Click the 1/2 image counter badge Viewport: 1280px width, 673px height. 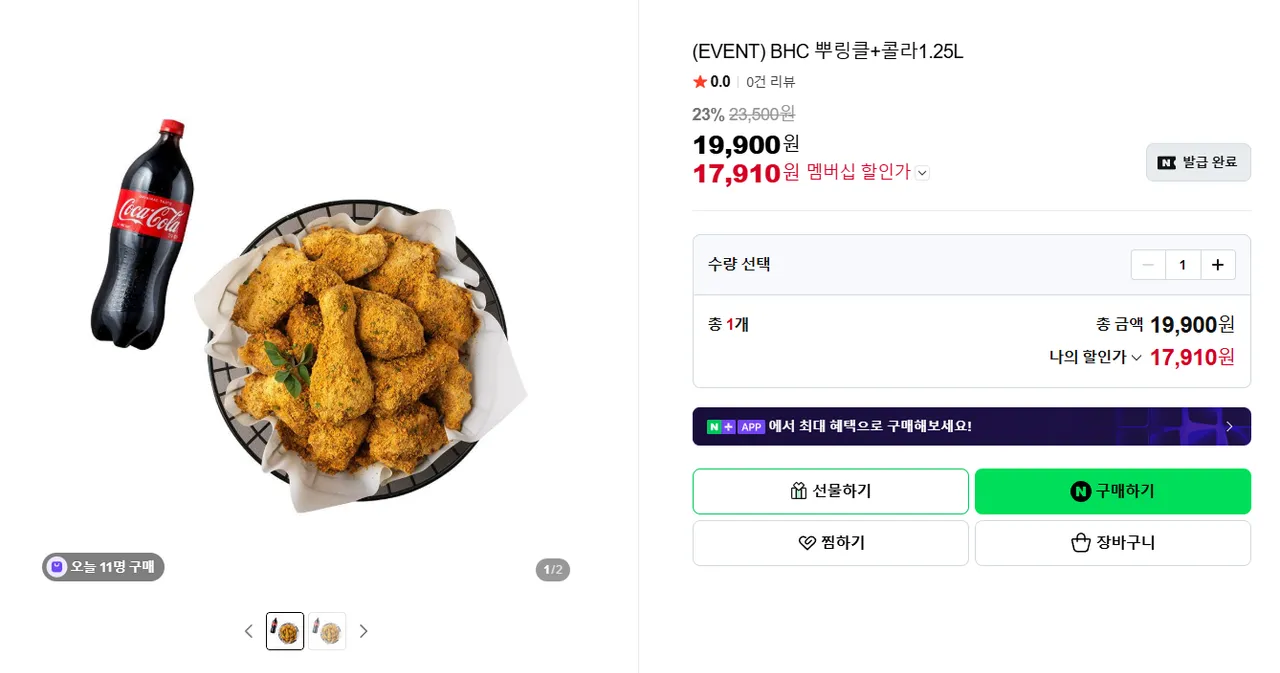(x=552, y=570)
